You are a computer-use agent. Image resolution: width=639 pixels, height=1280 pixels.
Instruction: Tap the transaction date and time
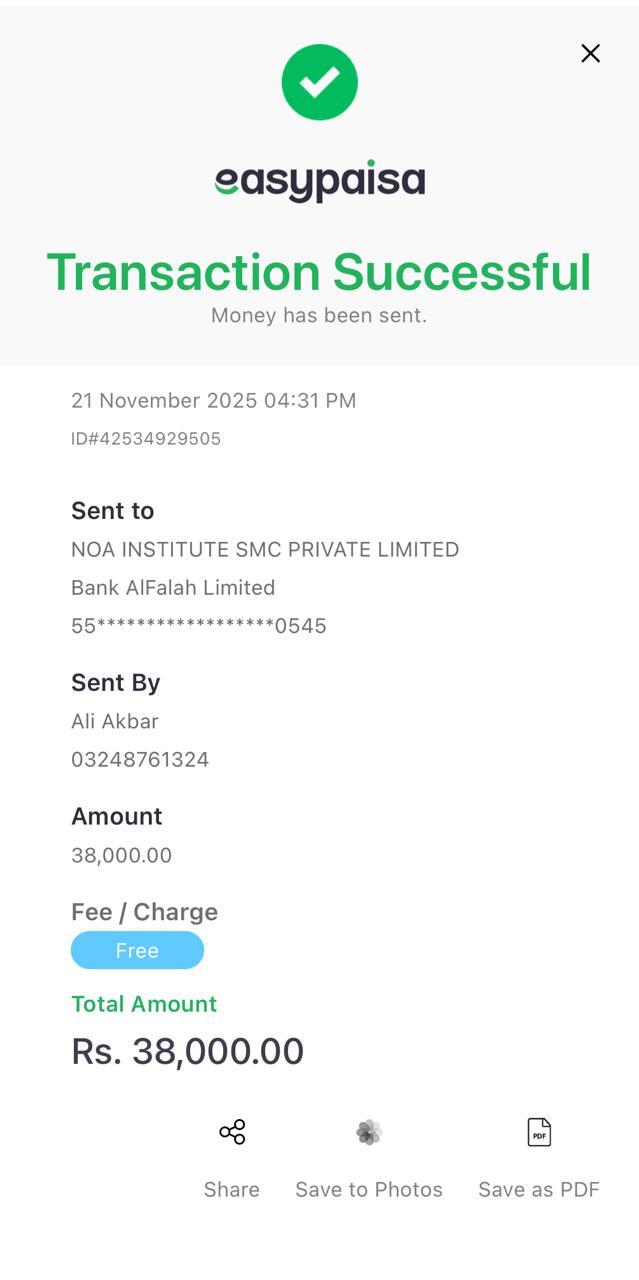pos(213,401)
